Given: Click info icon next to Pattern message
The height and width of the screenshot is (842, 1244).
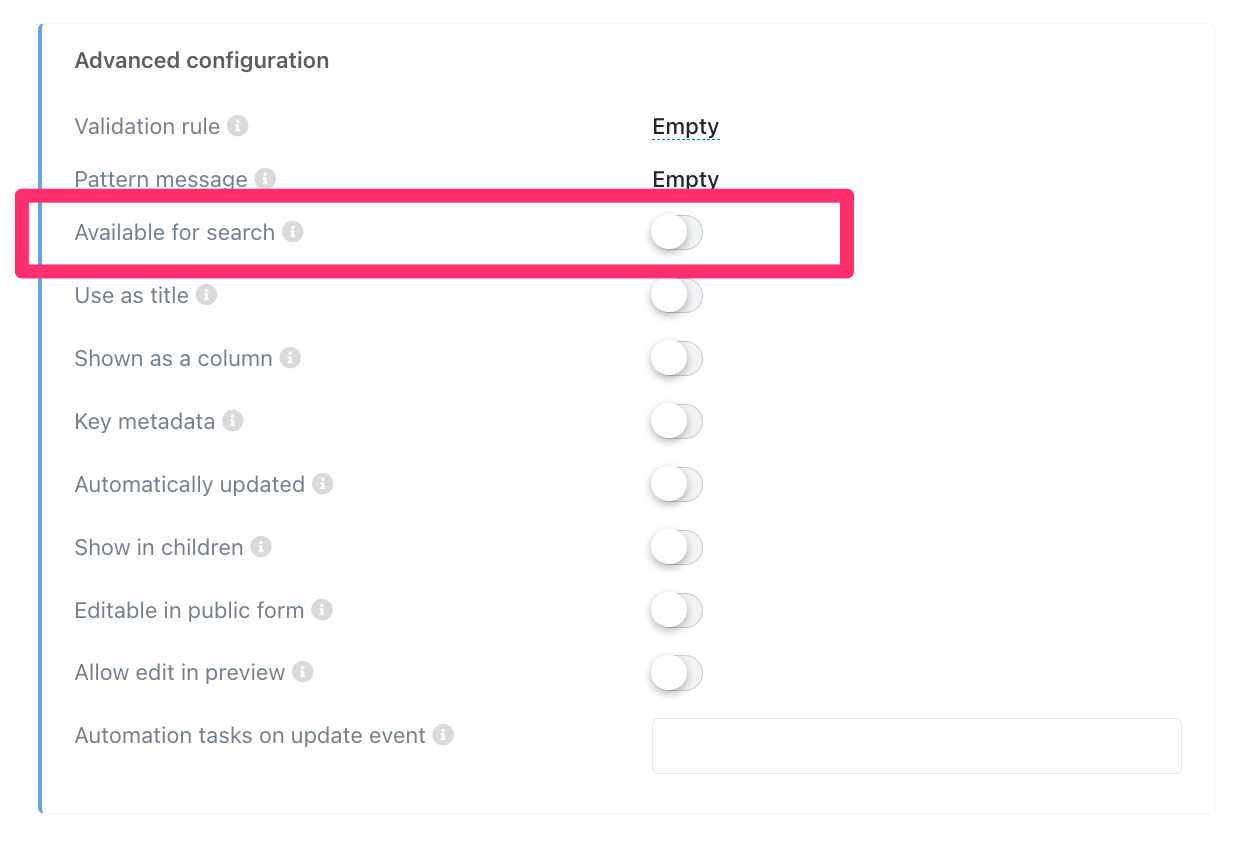Looking at the screenshot, I should coord(264,179).
